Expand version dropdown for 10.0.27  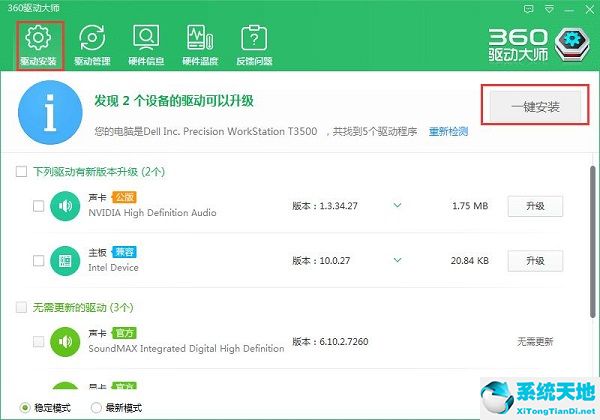click(x=398, y=260)
